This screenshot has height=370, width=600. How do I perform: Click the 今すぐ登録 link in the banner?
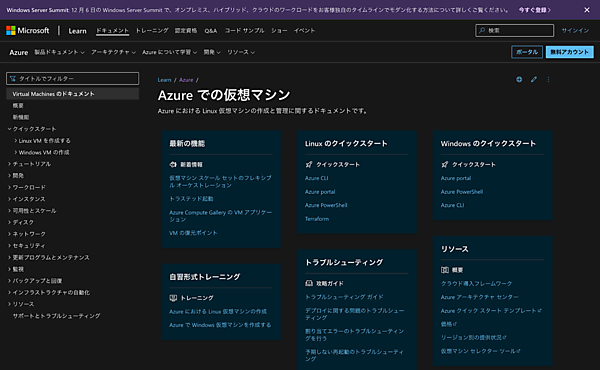535,10
